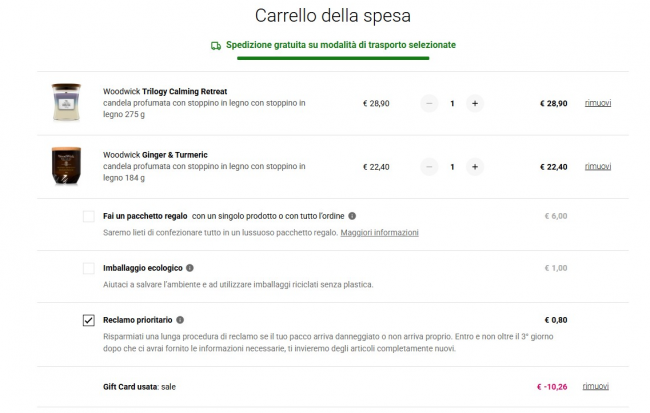Increase Ginger & Turmeric quantity
This screenshot has height=413, width=650.
[x=474, y=167]
